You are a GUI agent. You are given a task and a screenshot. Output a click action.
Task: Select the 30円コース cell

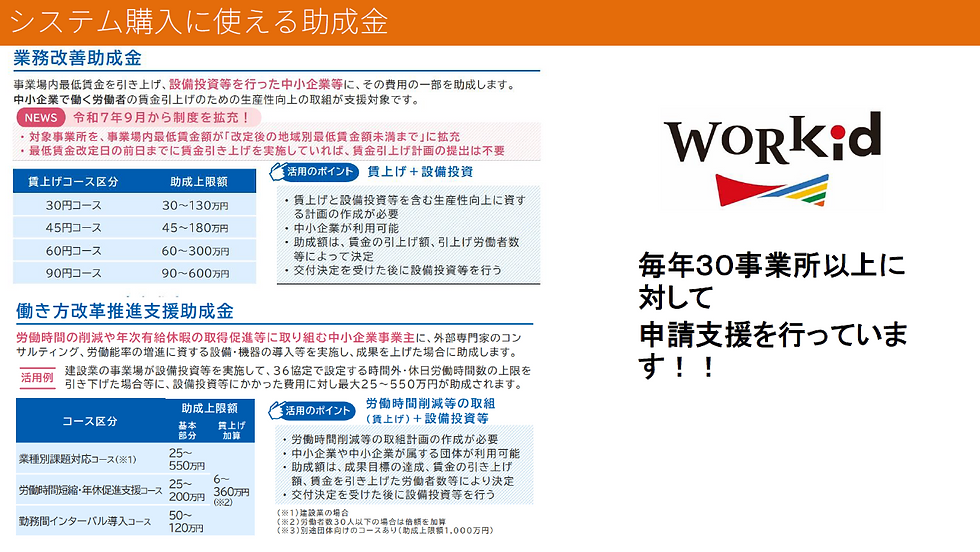[73, 205]
